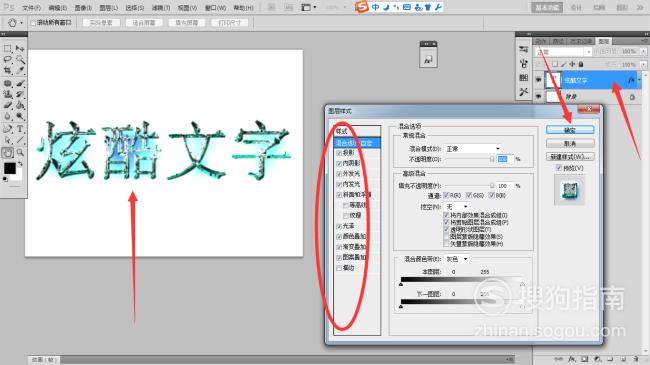Open the 图像(I) menu
The height and width of the screenshot is (365, 650).
83,7
